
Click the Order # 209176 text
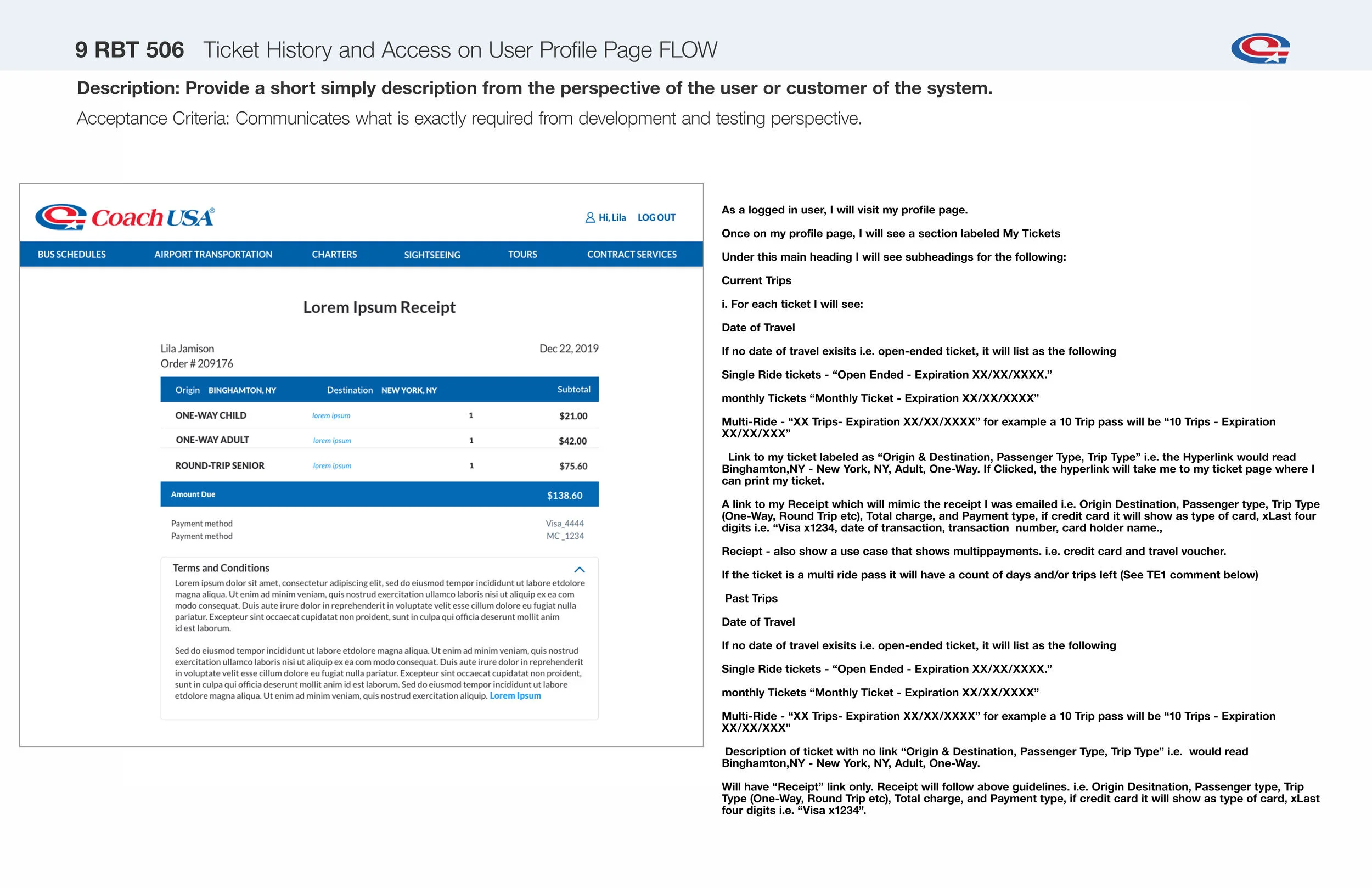[x=196, y=364]
